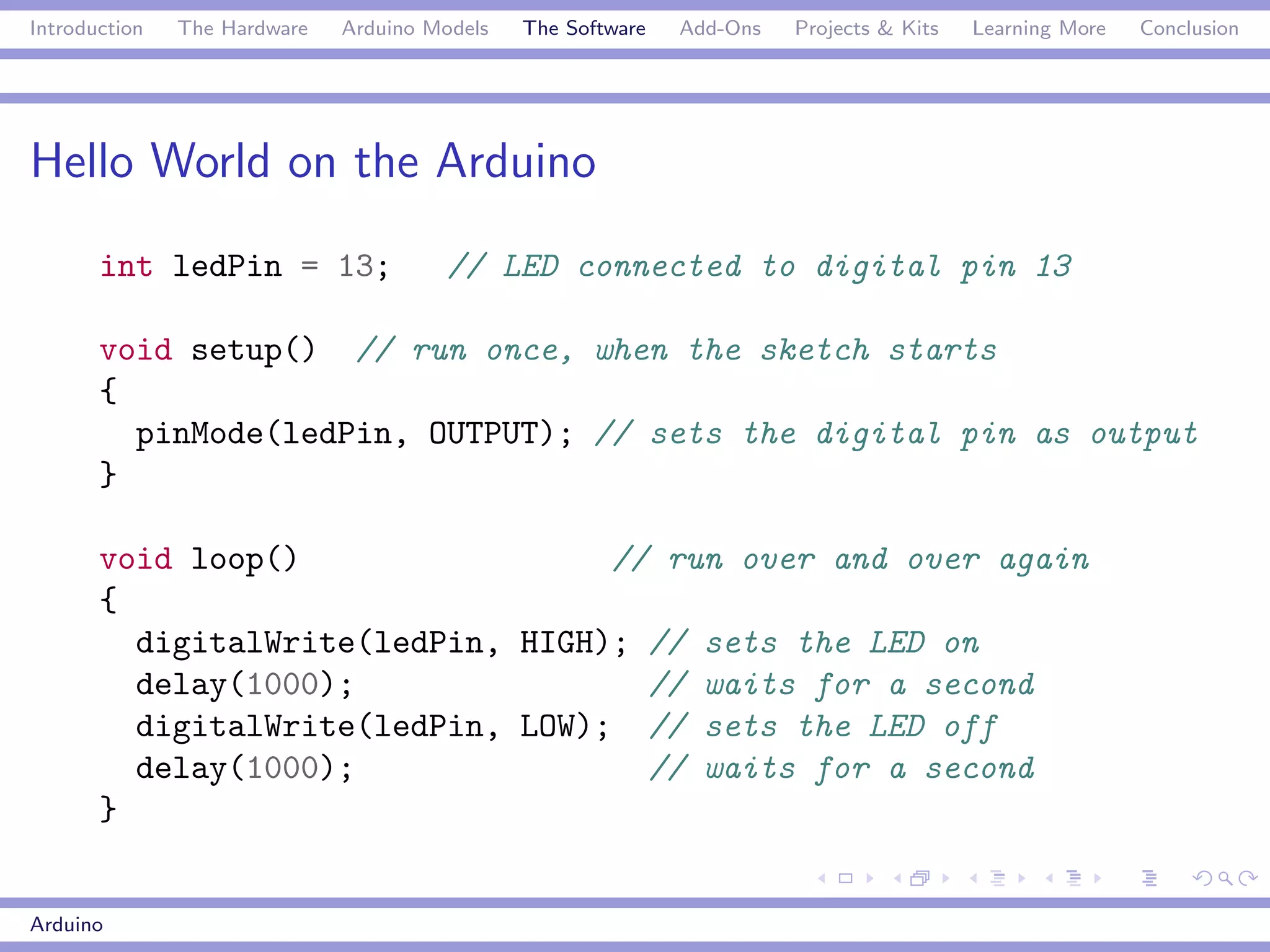Go to next subsection arrow

[x=1022, y=878]
